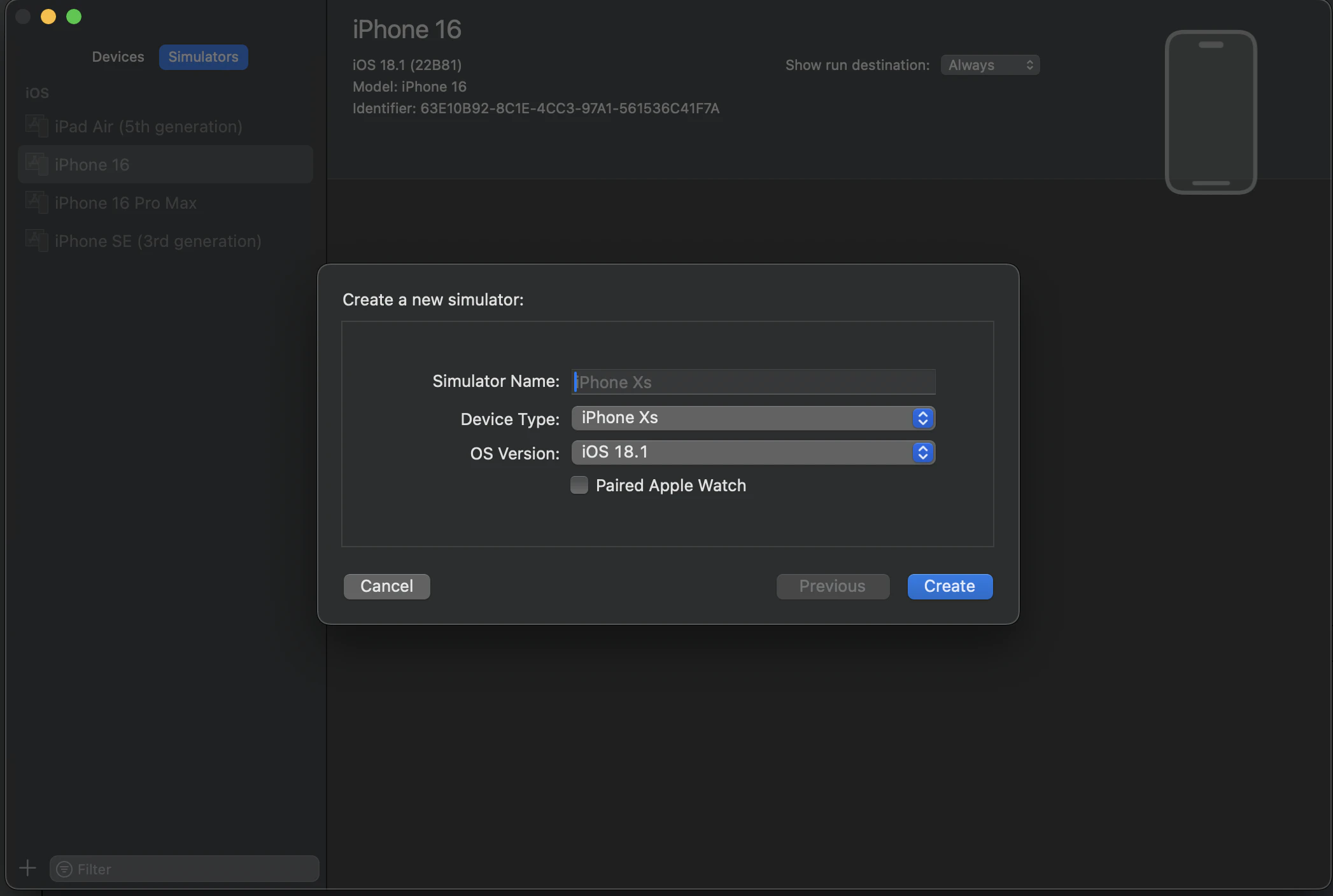1333x896 pixels.
Task: Cancel the new simulator dialog
Action: tap(386, 586)
